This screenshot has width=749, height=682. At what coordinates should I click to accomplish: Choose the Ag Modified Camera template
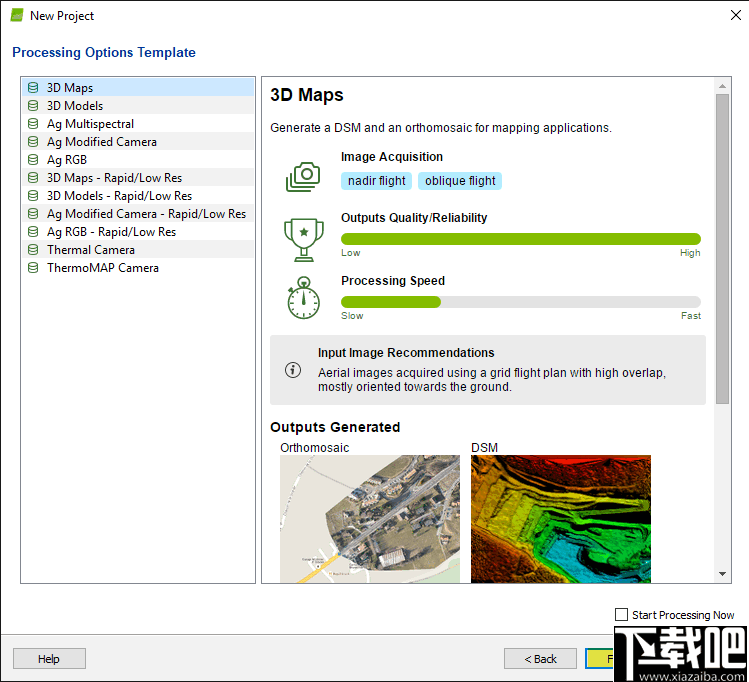click(138, 142)
